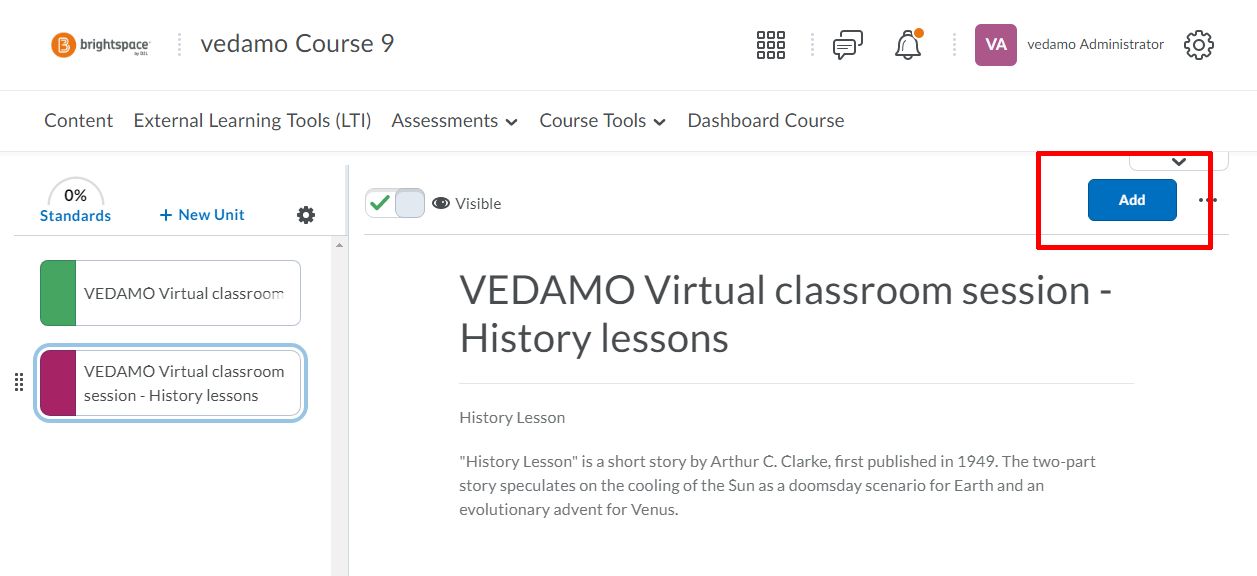Click the Visible eye indicator

[466, 203]
